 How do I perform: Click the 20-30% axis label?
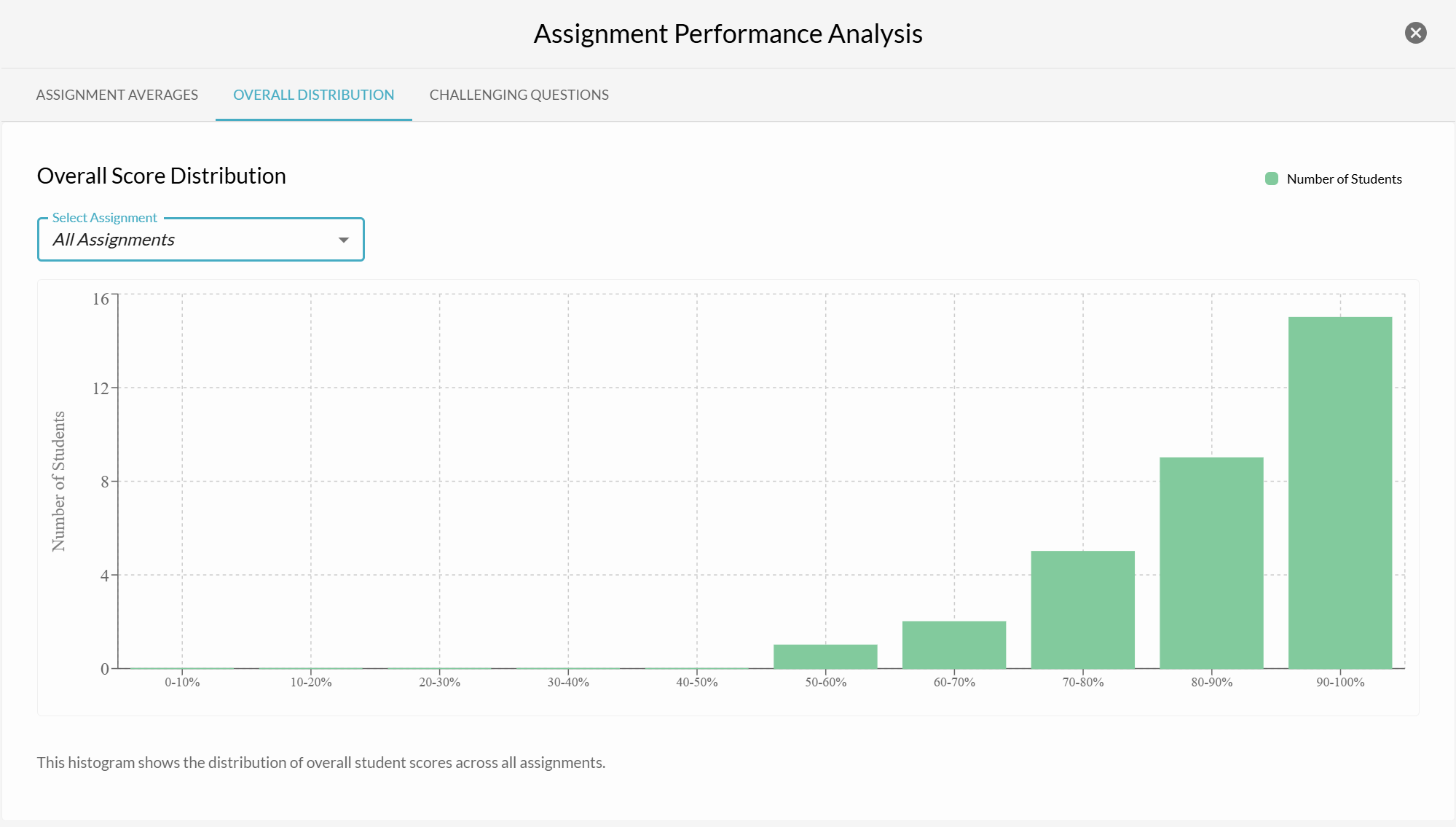coord(439,682)
